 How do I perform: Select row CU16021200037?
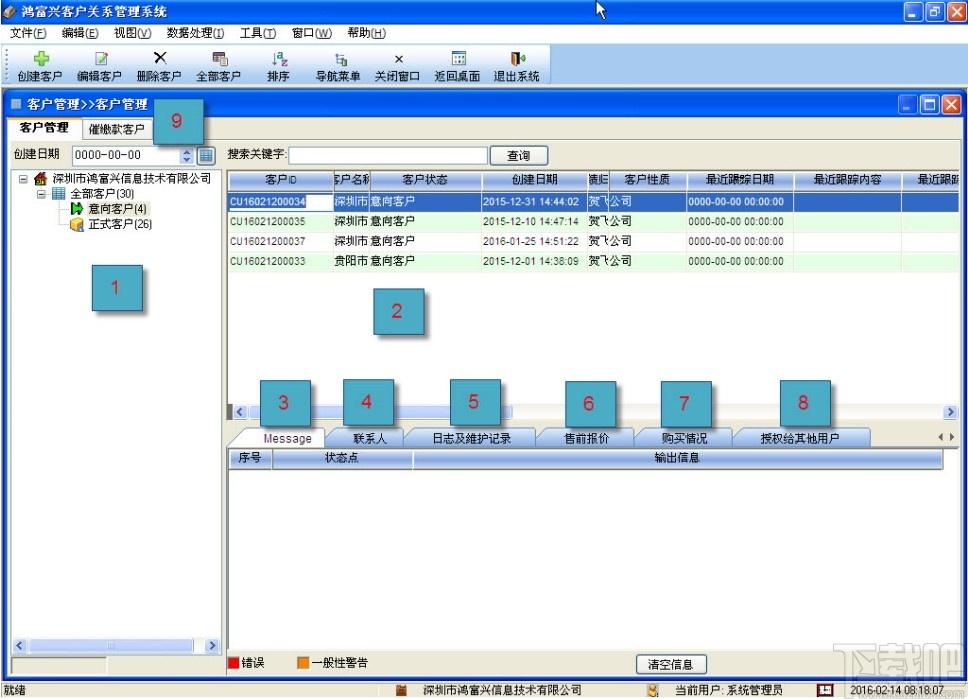coord(593,241)
